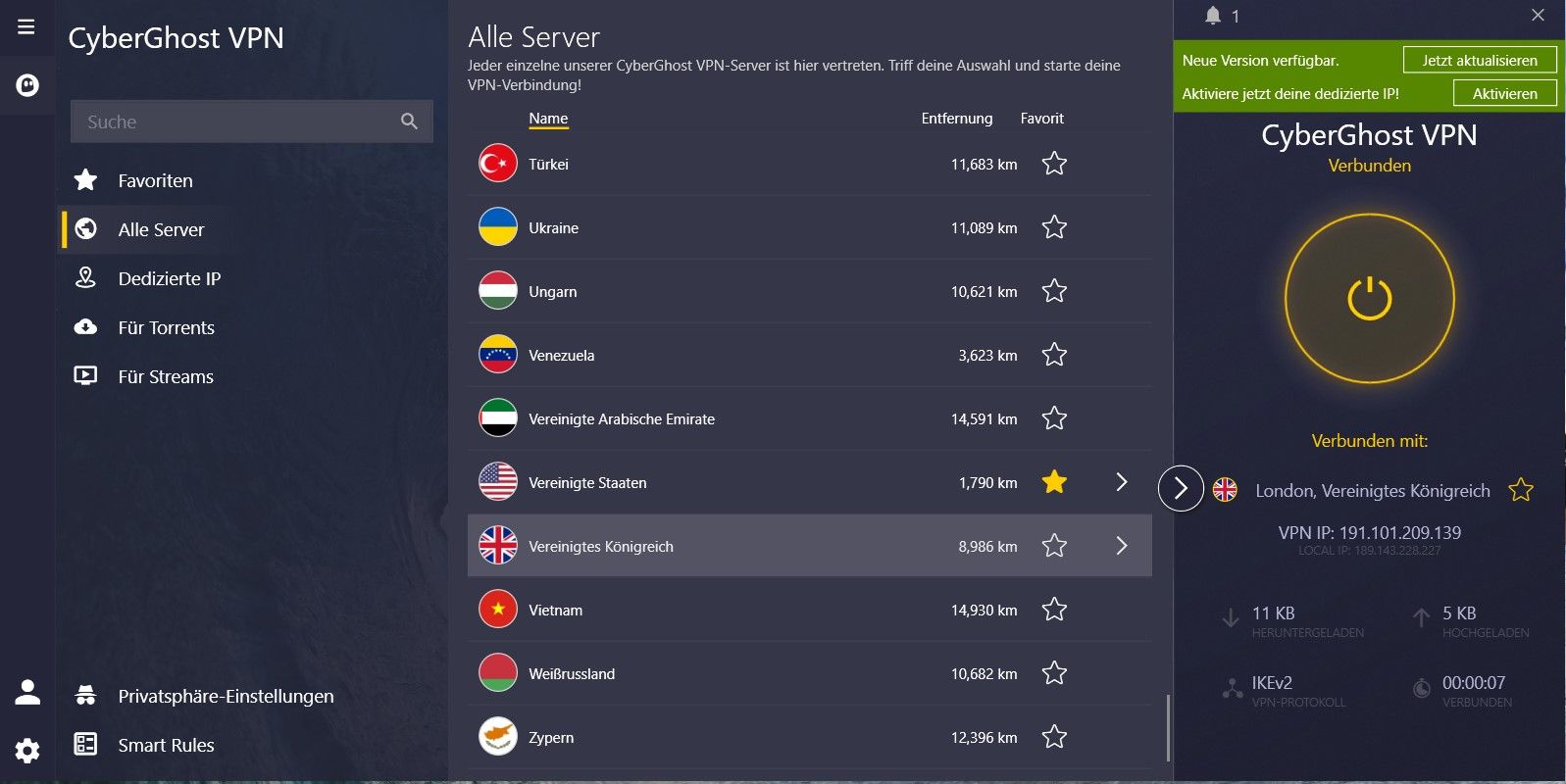Click the Türkei flag icon
This screenshot has width=1566, height=784.
(x=498, y=164)
